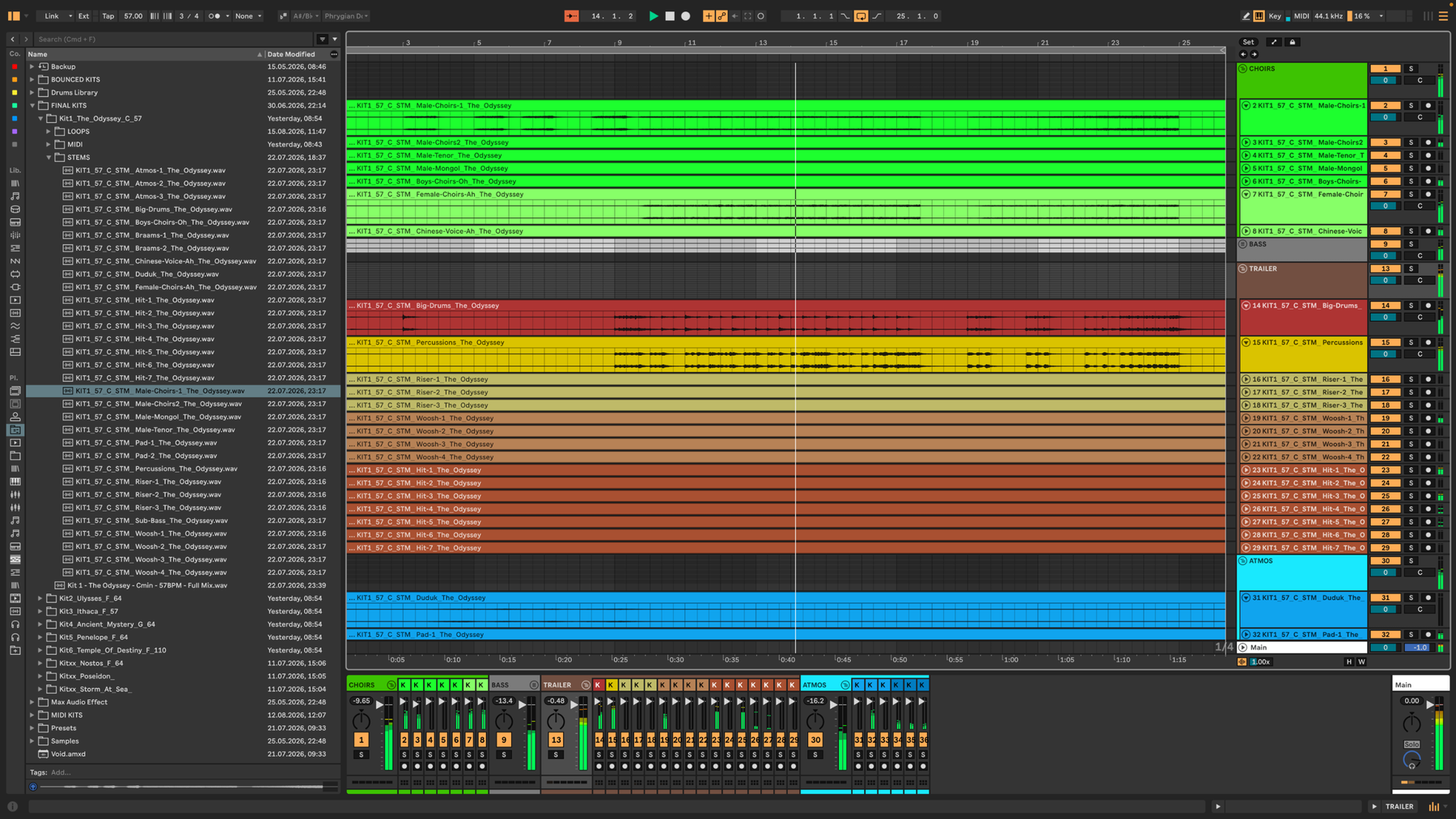Toggle the Ext sync switch
This screenshot has height=819, width=1456.
point(83,16)
